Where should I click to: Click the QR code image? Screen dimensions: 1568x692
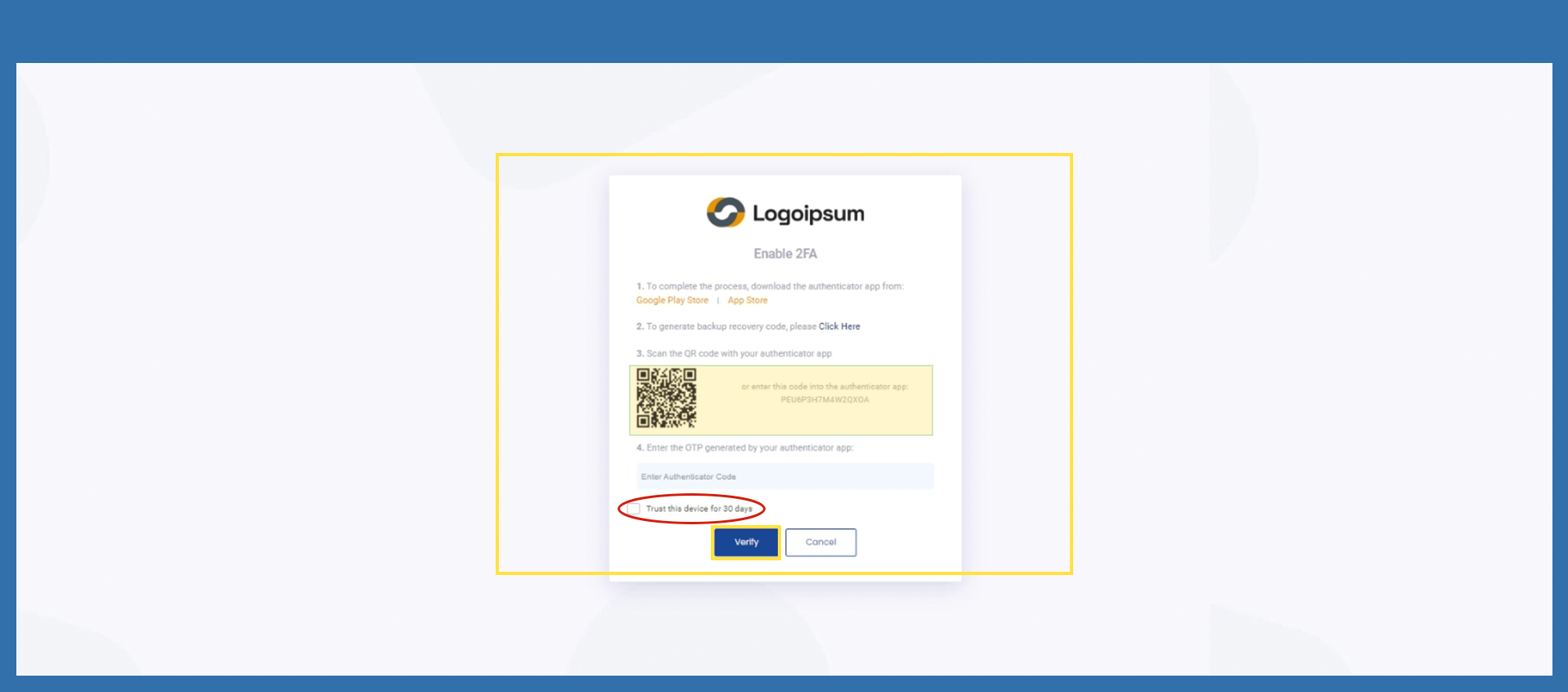pos(667,398)
